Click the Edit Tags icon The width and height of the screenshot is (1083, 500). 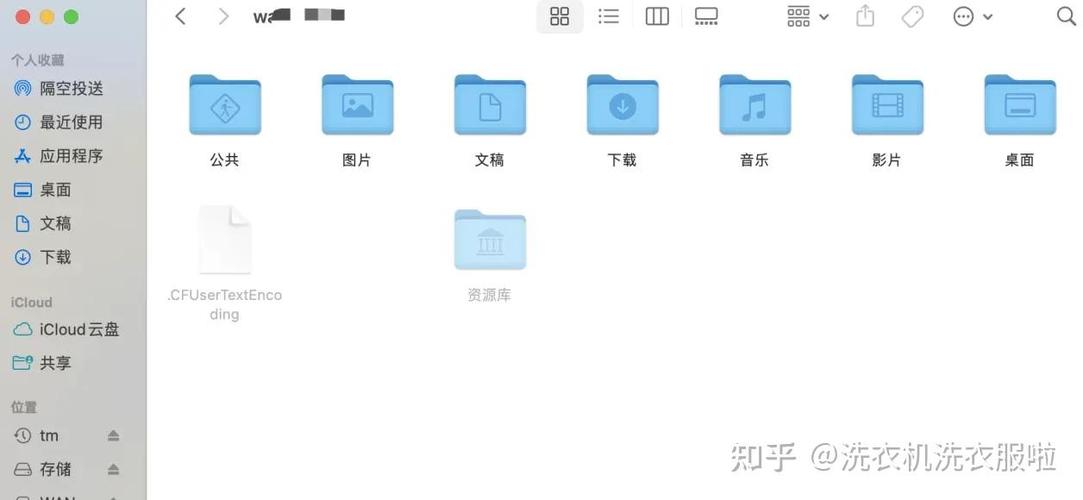click(913, 17)
